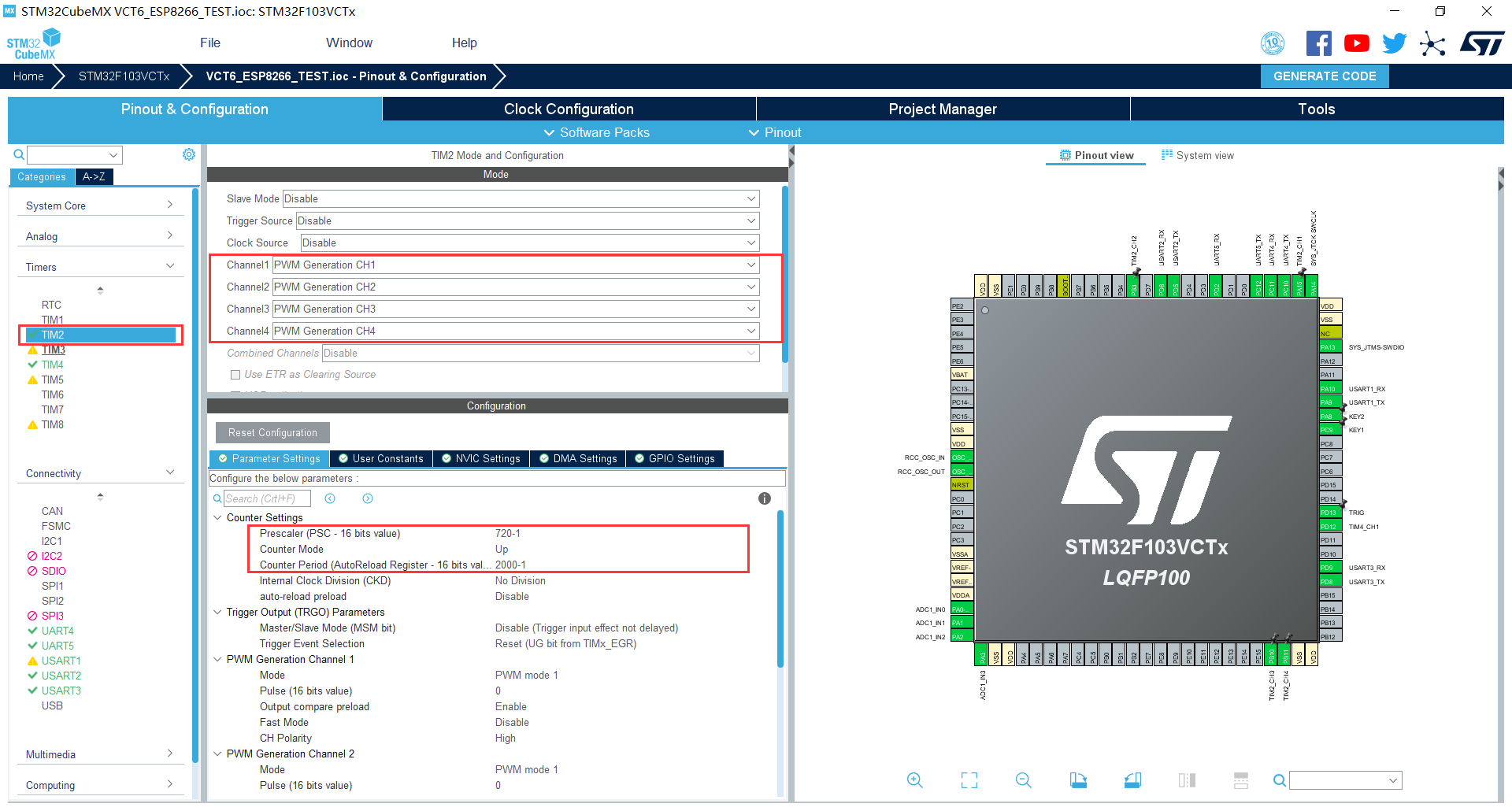Viewport: 1512px width, 811px height.
Task: Switch to System view
Action: click(x=1198, y=155)
